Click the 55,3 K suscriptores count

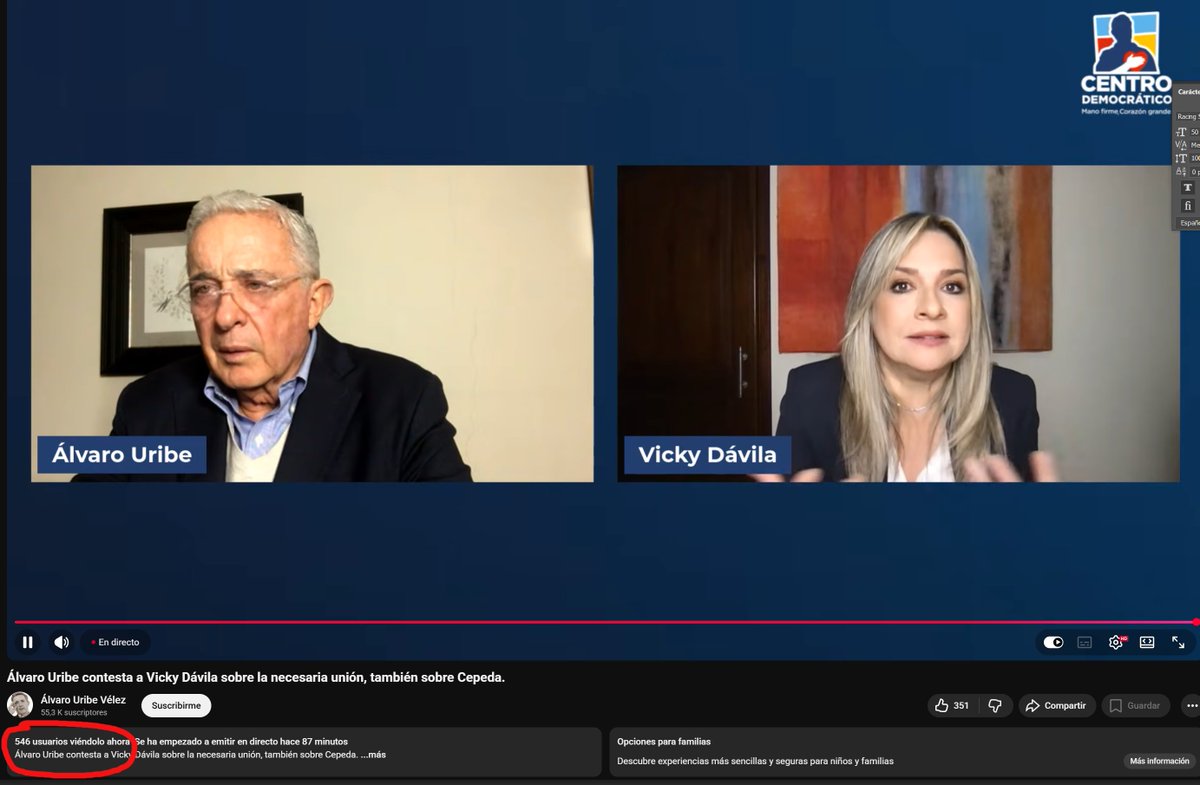(74, 713)
